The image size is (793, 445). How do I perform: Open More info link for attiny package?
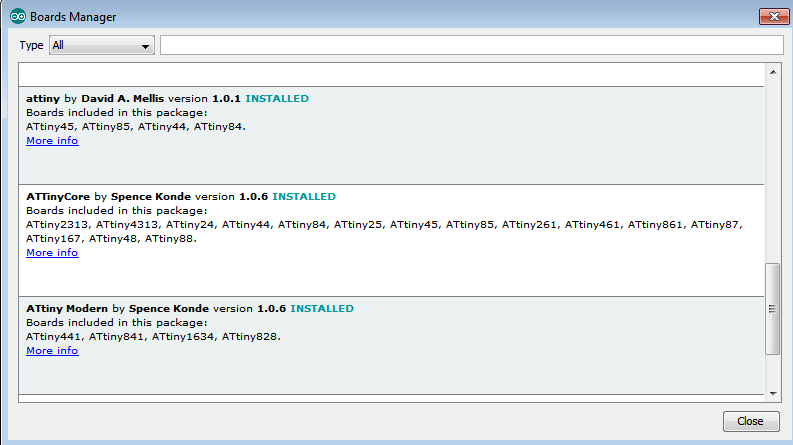52,141
